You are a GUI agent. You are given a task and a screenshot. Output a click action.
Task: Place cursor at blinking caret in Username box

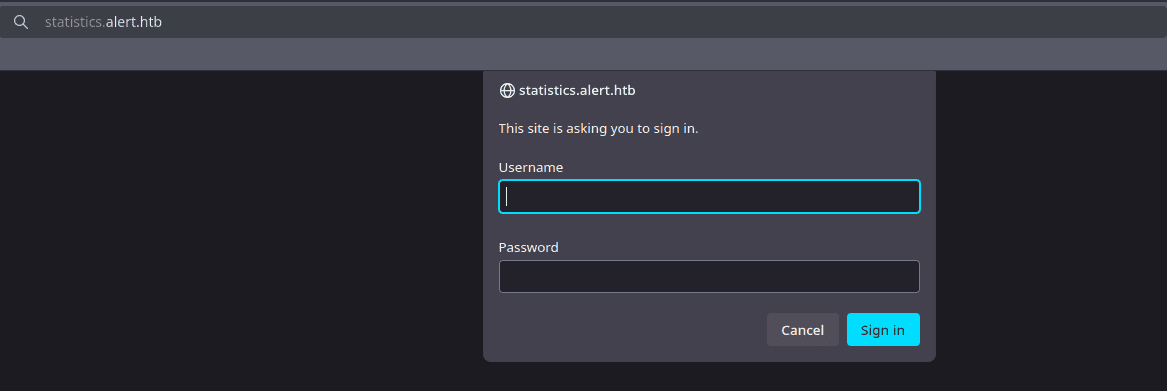click(507, 197)
